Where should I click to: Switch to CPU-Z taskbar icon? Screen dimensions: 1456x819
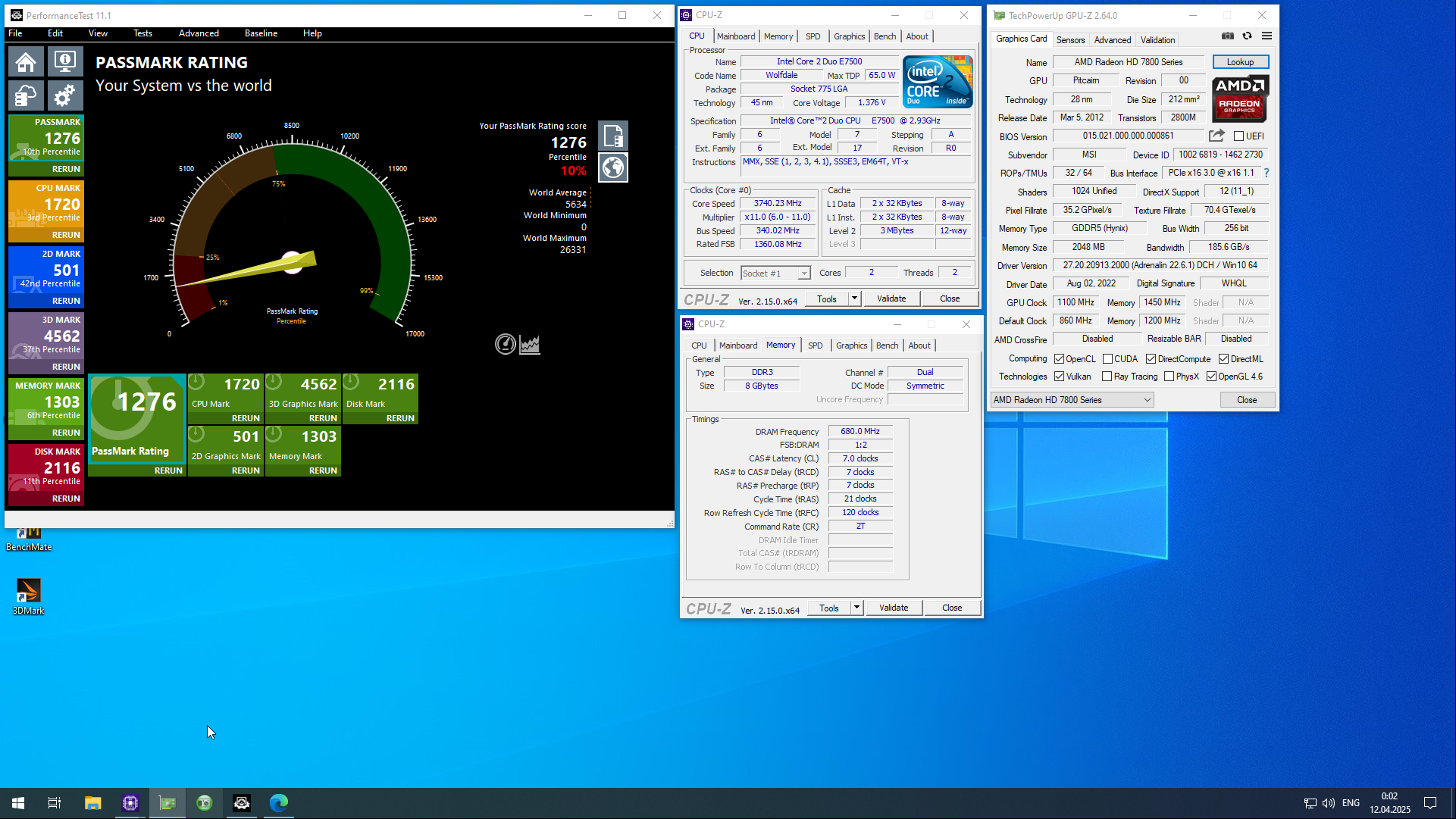[x=130, y=803]
